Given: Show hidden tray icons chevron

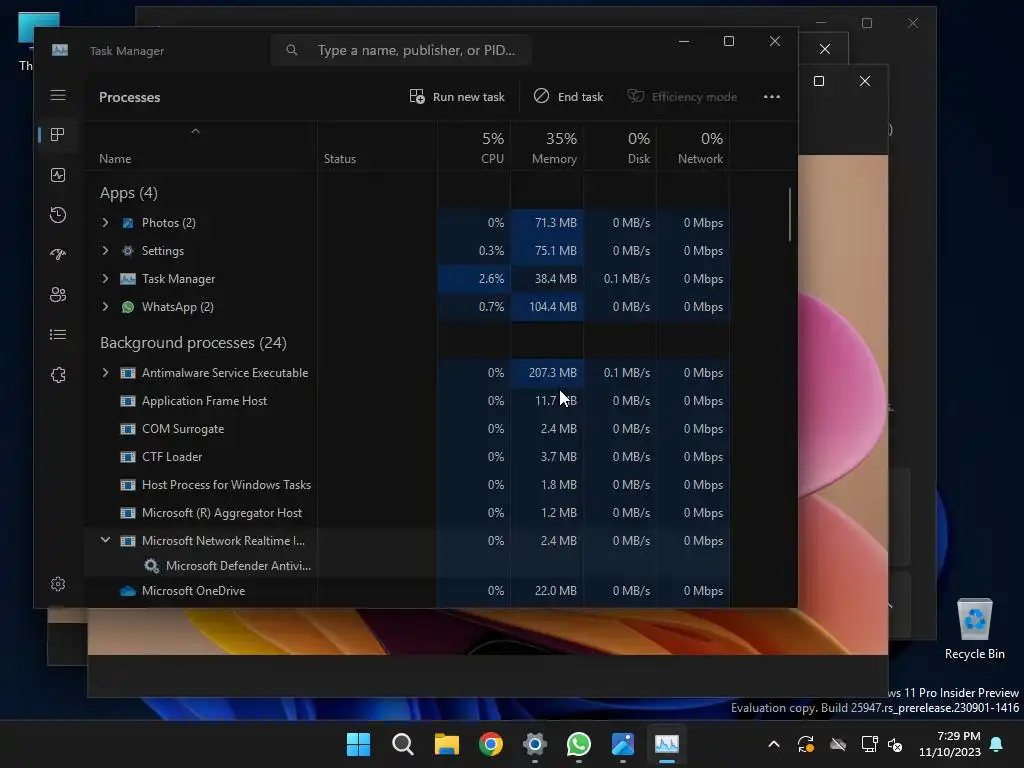Looking at the screenshot, I should [774, 744].
